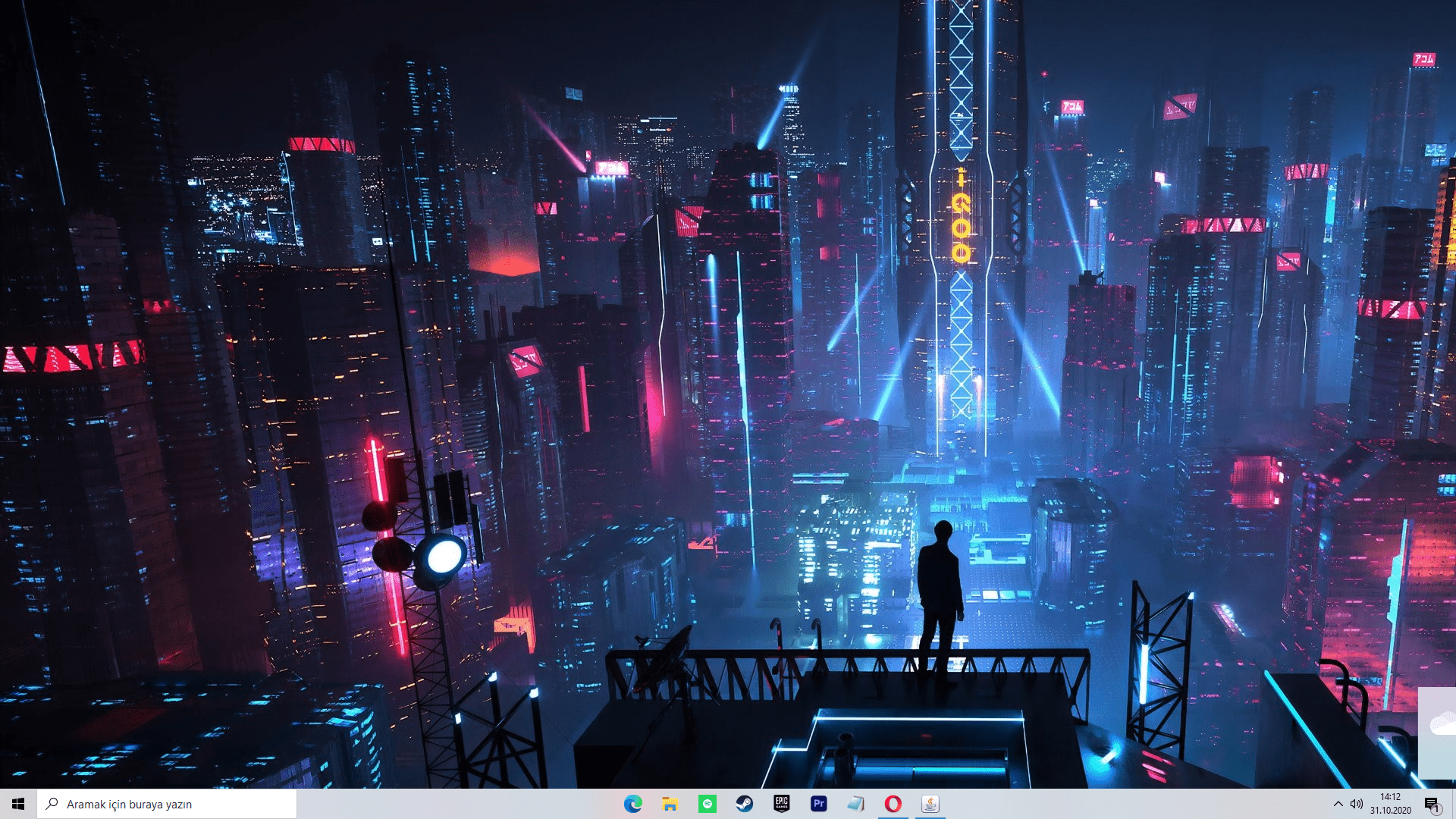Open the calendar via the 31.10.2020 date
The width and height of the screenshot is (1456, 819).
[1390, 811]
